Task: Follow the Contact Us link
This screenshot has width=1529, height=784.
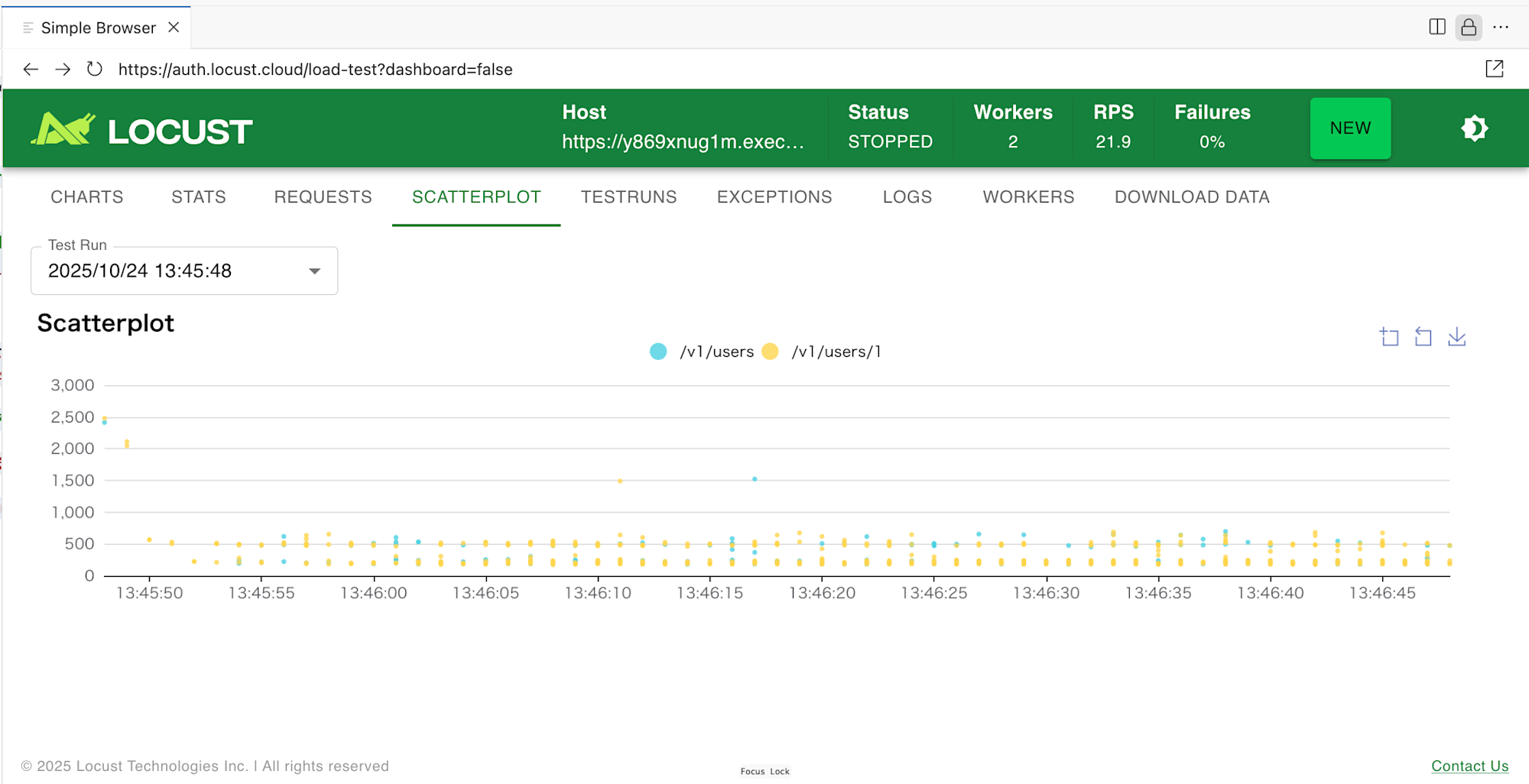Action: click(x=1469, y=766)
